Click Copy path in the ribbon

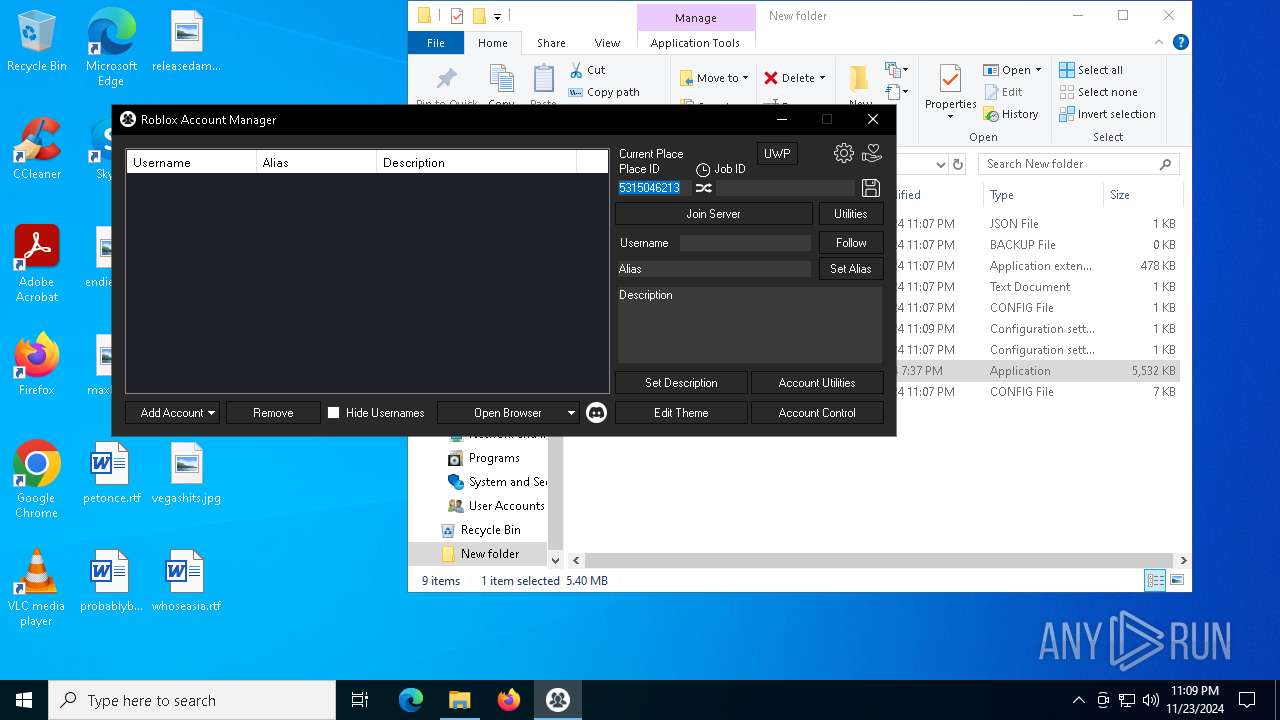coord(604,92)
